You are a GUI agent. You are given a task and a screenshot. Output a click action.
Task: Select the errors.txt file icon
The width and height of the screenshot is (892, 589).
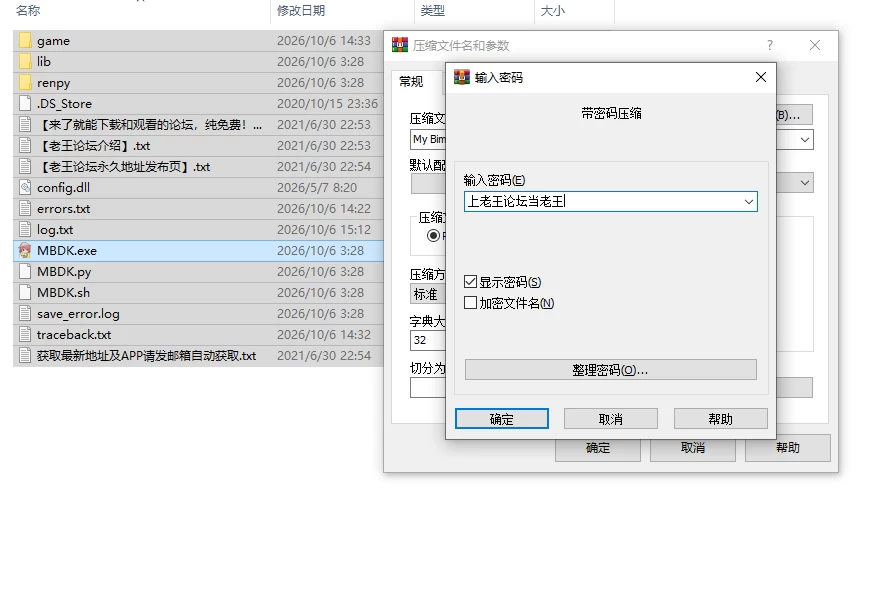coord(25,208)
